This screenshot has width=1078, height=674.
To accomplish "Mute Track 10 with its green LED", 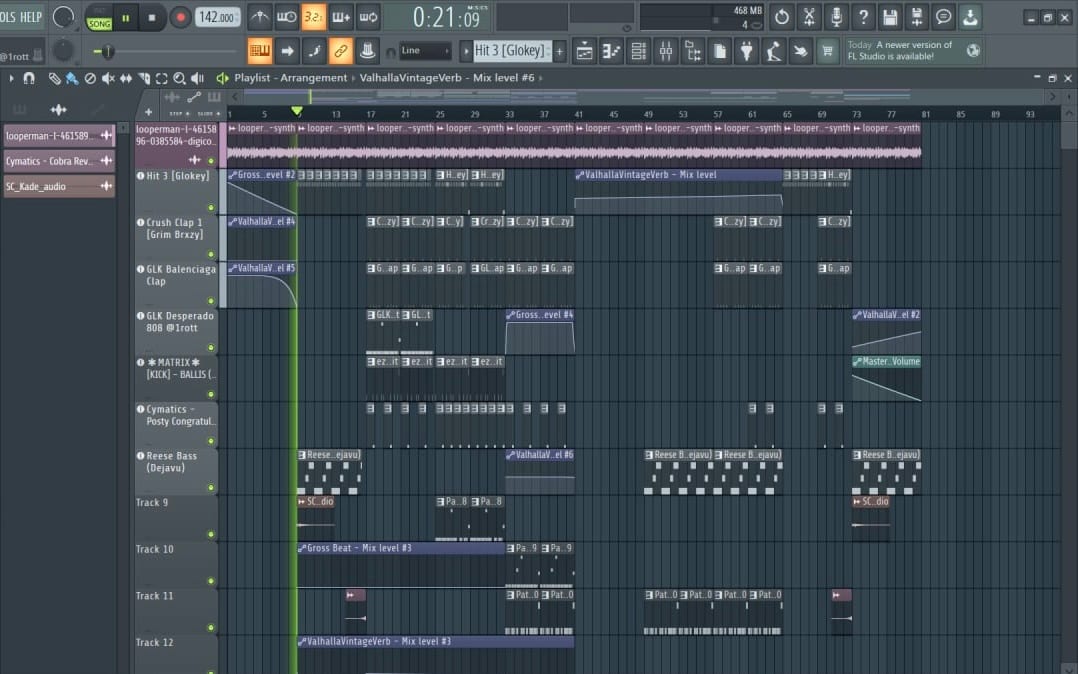I will [x=211, y=581].
